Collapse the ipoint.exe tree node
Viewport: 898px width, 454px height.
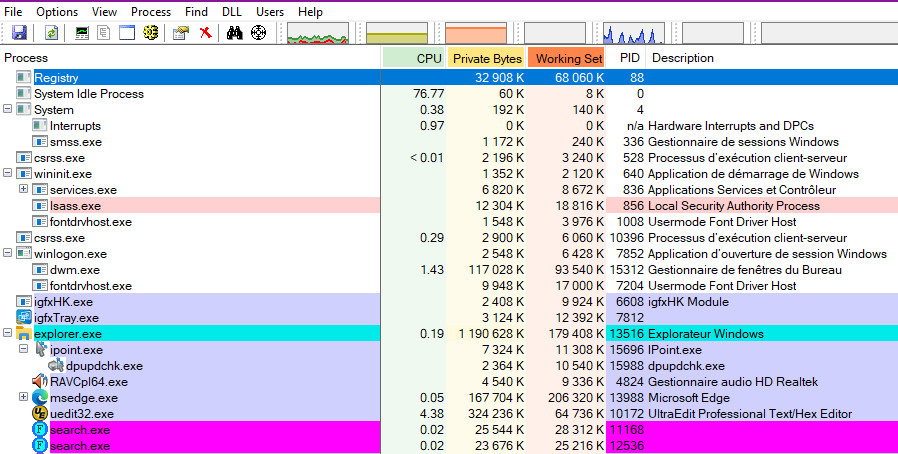(x=23, y=349)
